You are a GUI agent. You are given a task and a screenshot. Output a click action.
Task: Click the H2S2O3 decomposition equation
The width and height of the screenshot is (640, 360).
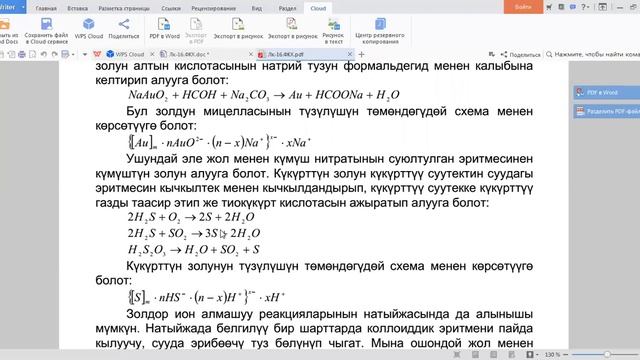pos(193,249)
